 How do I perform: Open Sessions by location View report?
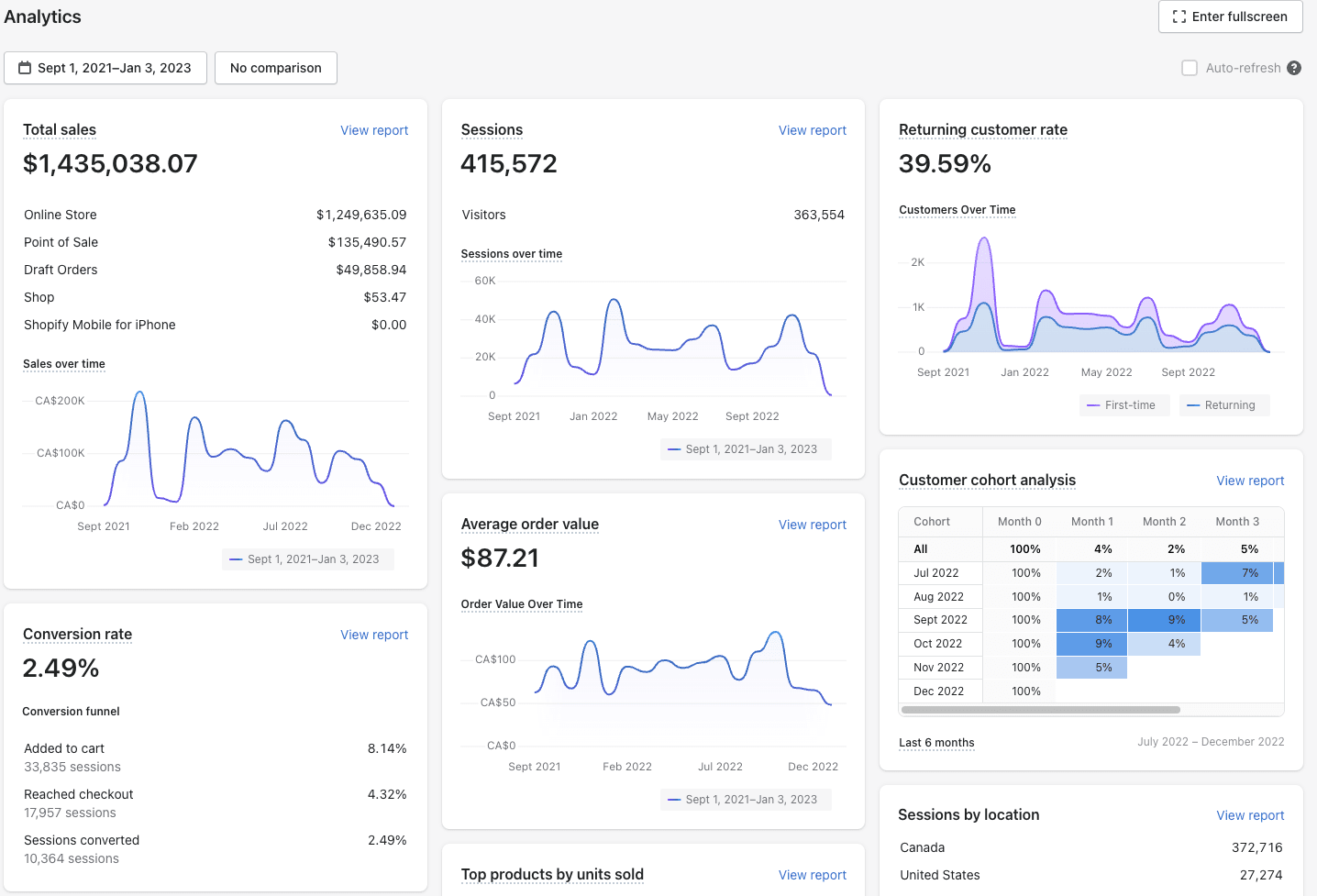coord(1250,815)
